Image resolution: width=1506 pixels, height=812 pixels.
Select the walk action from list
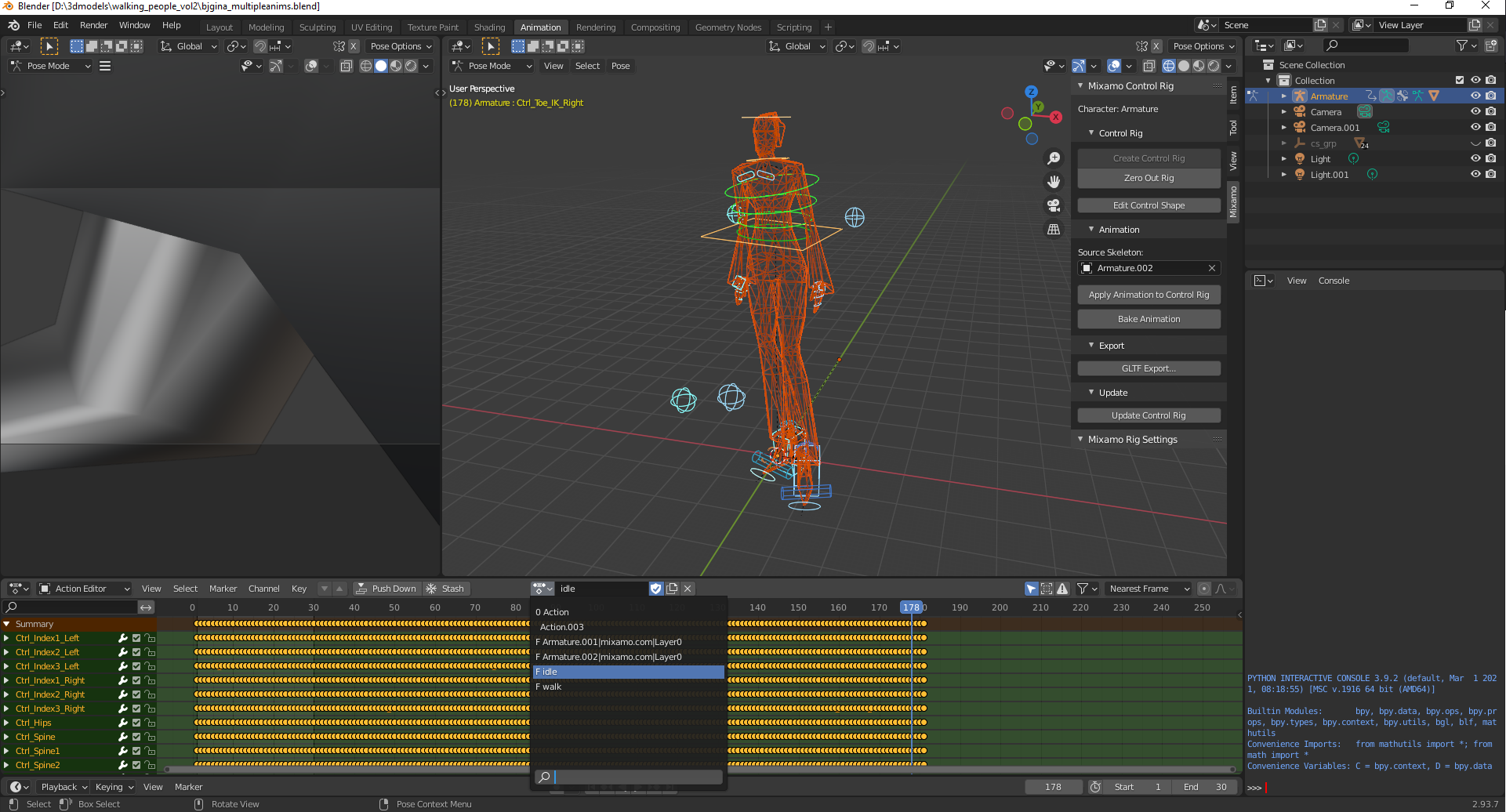point(552,687)
